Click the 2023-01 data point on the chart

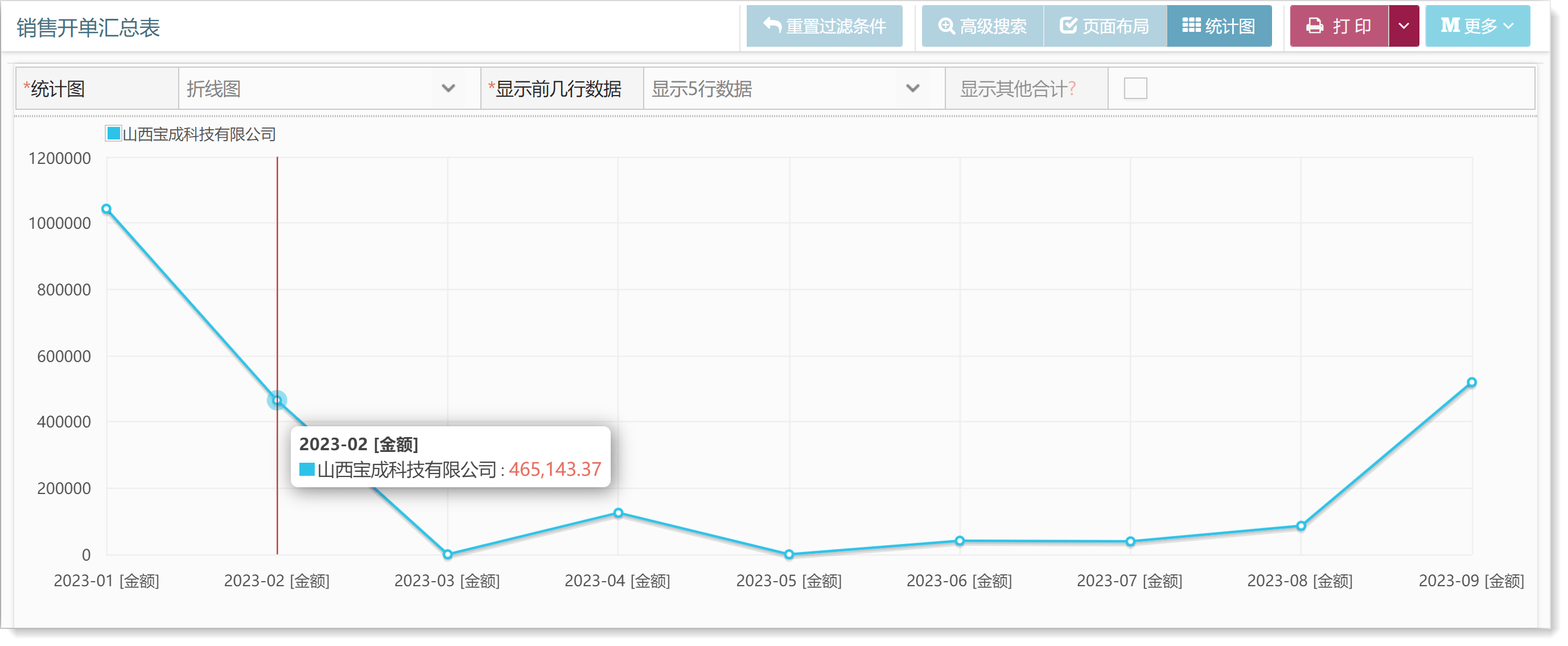point(106,209)
